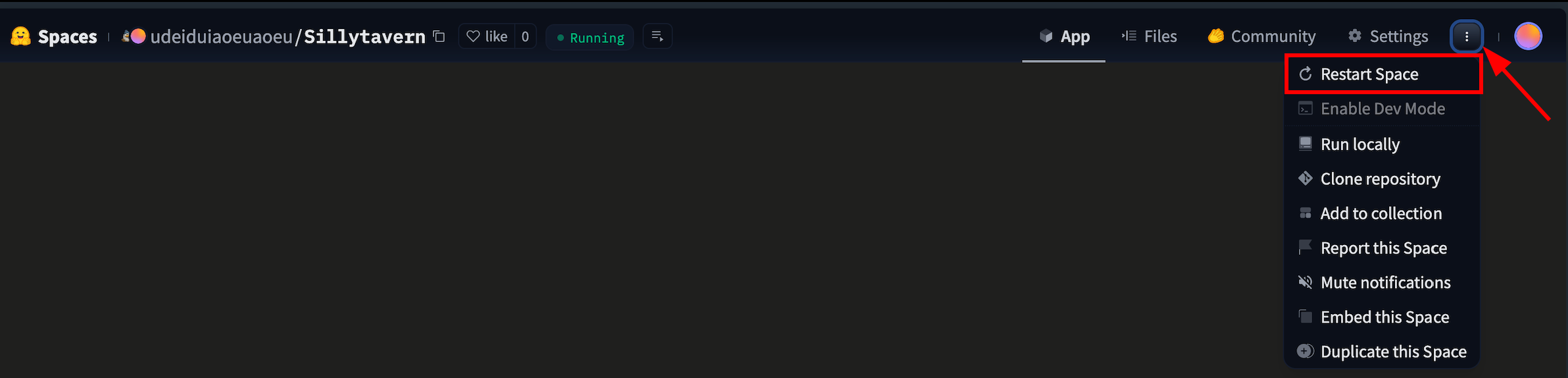
Task: Mute notifications for this Space
Action: tap(1382, 283)
